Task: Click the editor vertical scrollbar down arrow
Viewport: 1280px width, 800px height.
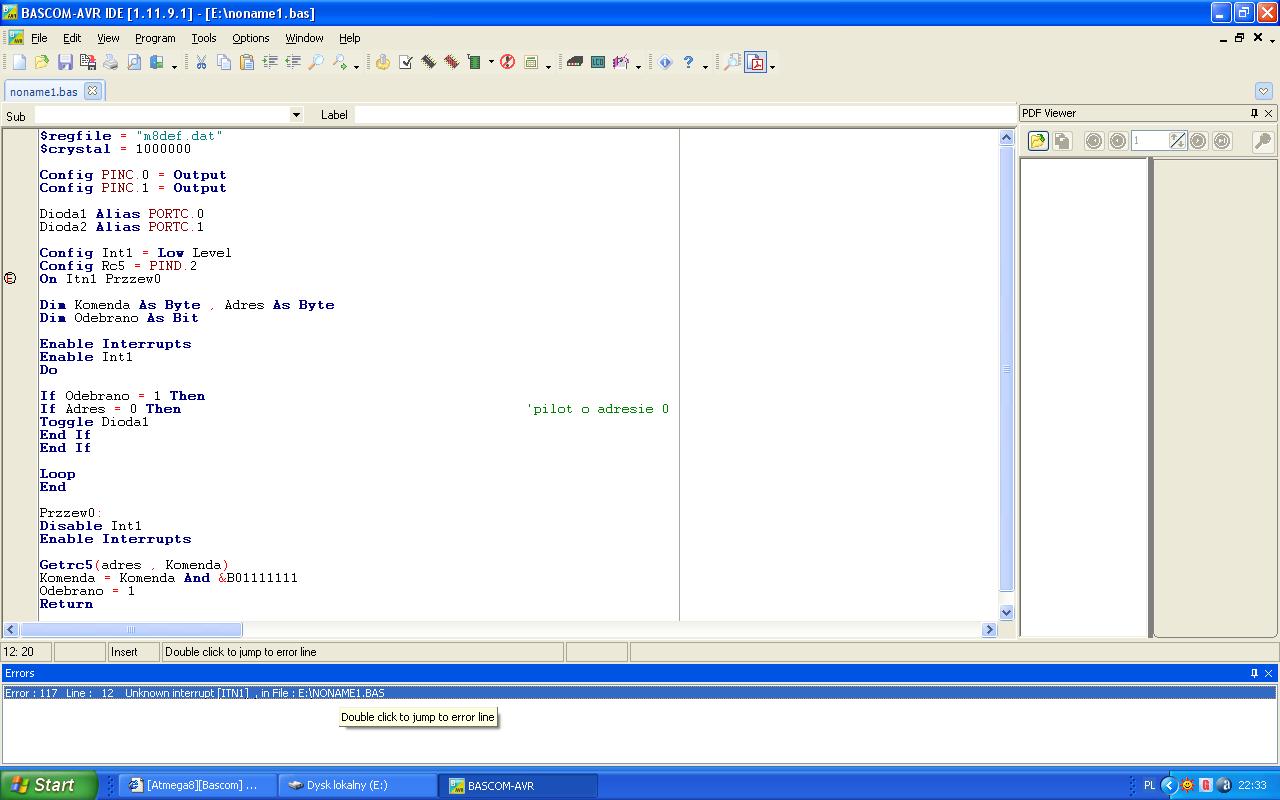Action: [x=1007, y=612]
